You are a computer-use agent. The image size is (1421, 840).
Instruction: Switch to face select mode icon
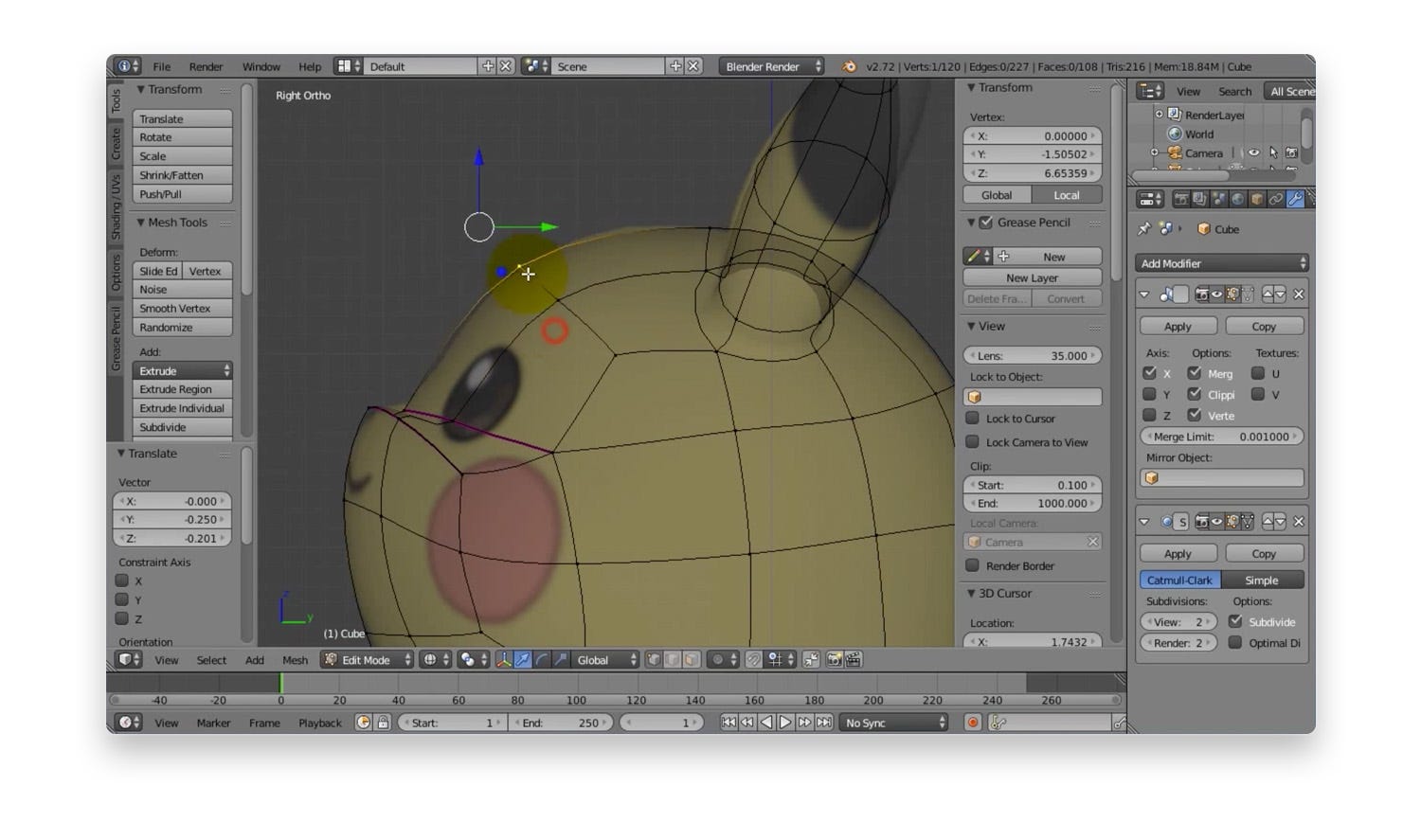692,660
